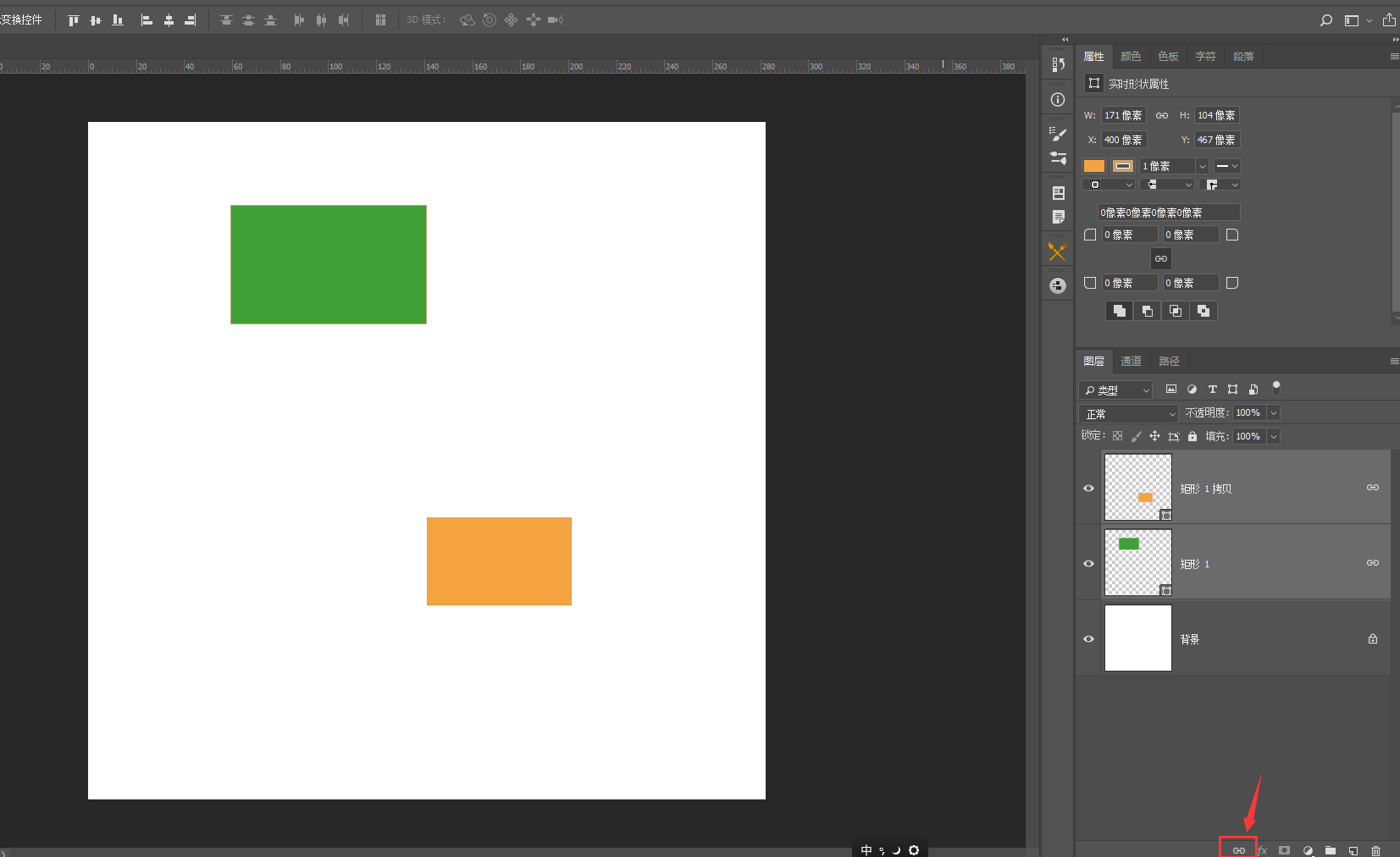Subtract front shape path operation
Image resolution: width=1400 pixels, height=857 pixels.
click(x=1148, y=311)
